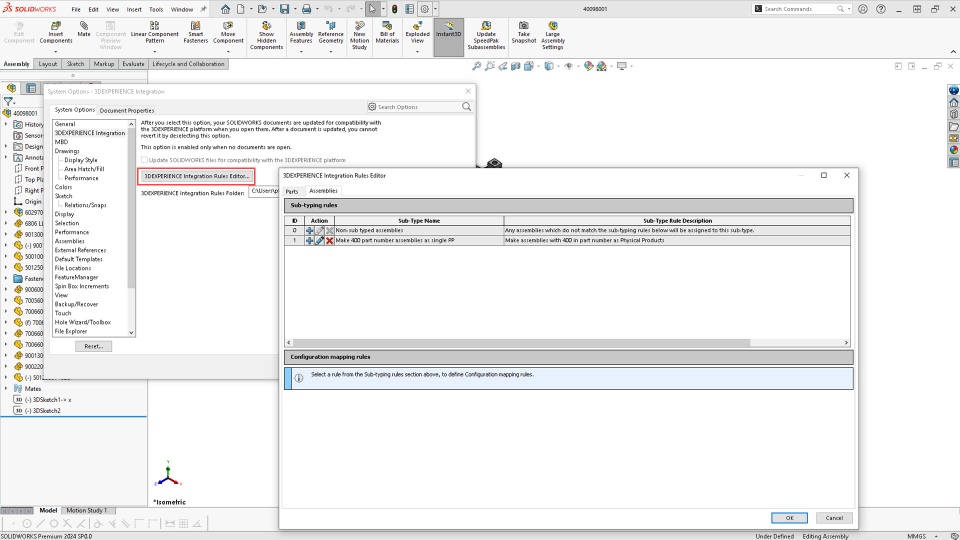The image size is (960, 540).
Task: Click the Rules Folder path field
Action: 264,192
